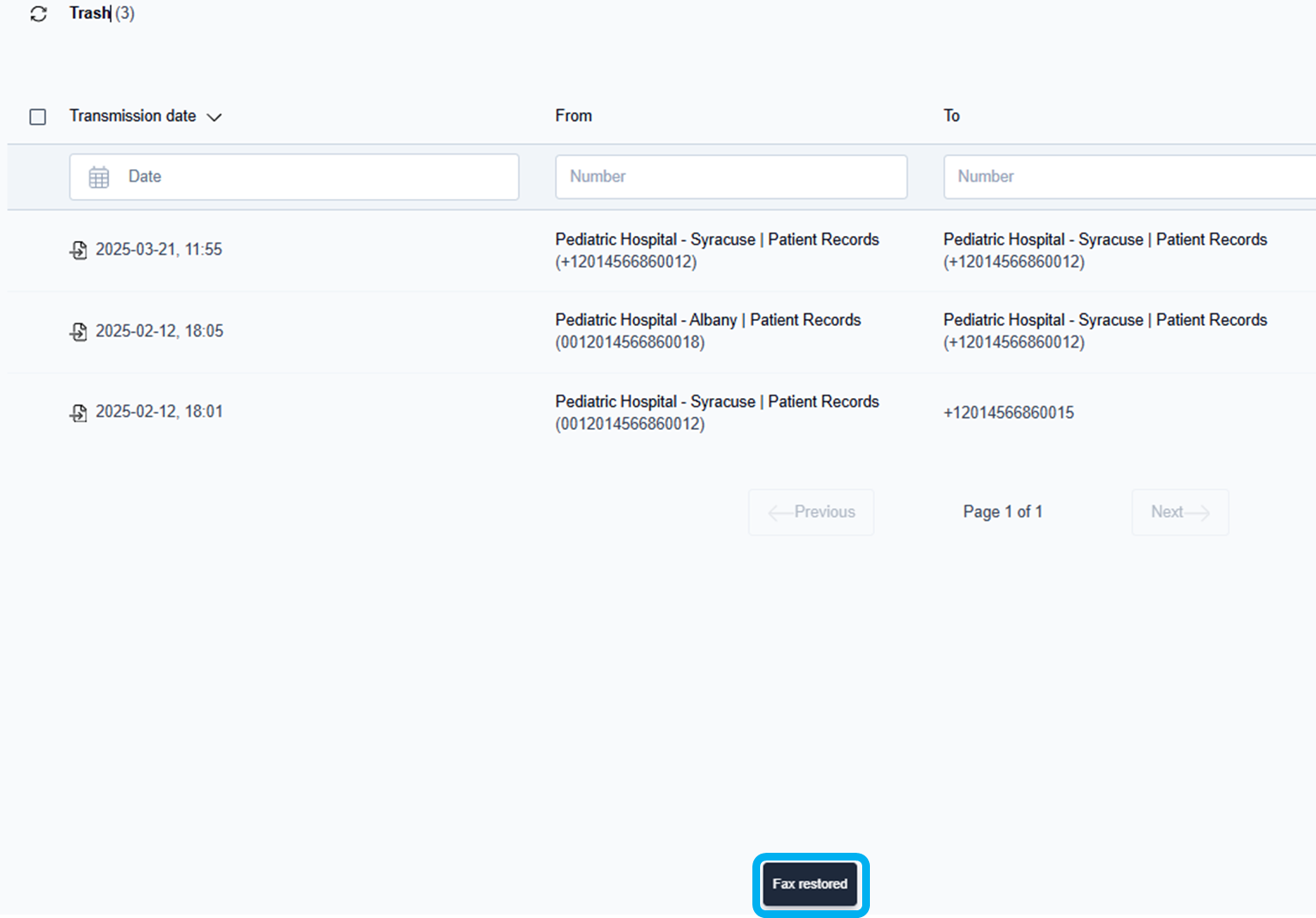Select the Pediatric Hospital - Albany sender entry

708,320
